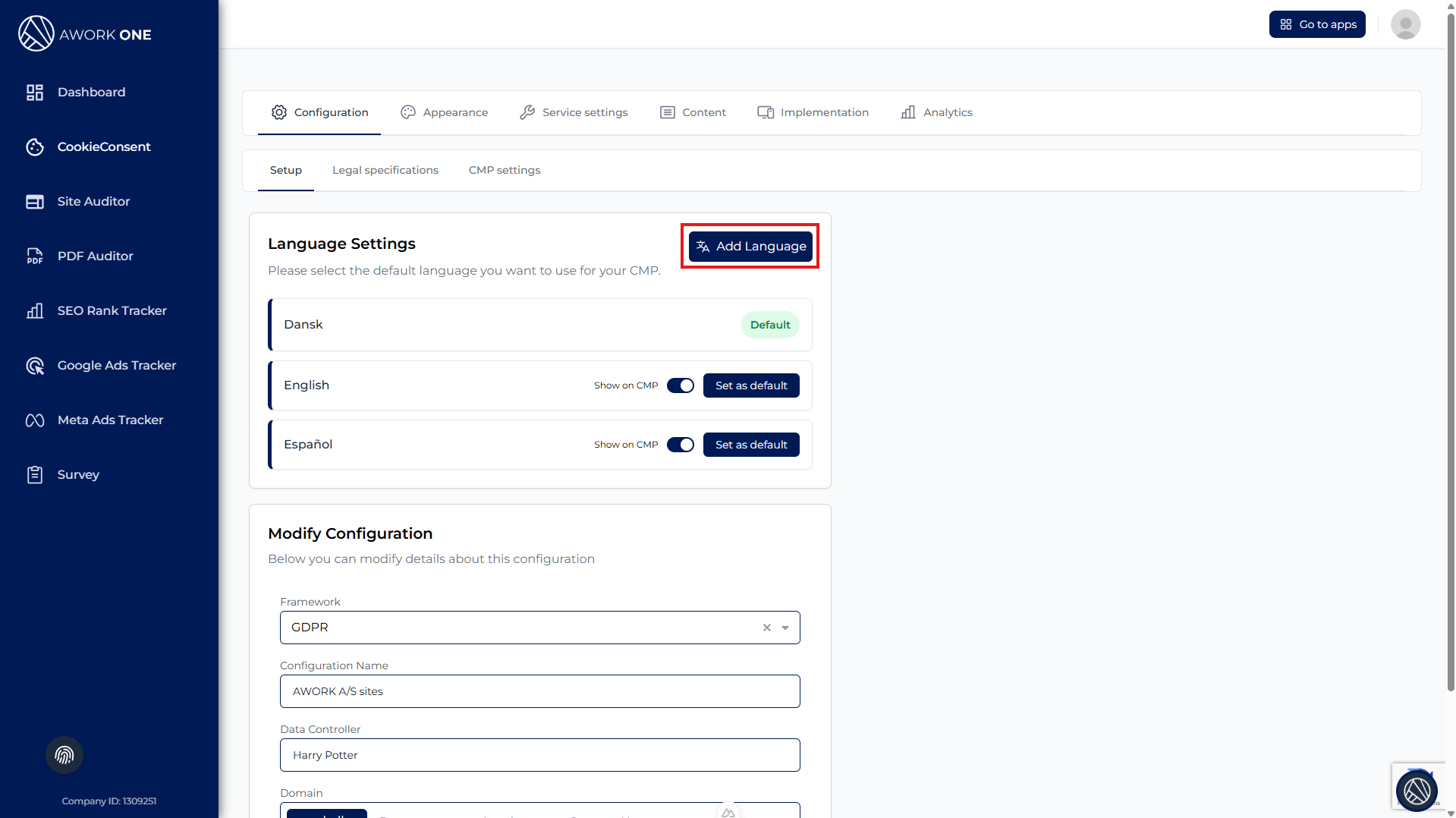Click the Add Language button
Viewport: 1456px width, 818px height.
click(x=750, y=247)
